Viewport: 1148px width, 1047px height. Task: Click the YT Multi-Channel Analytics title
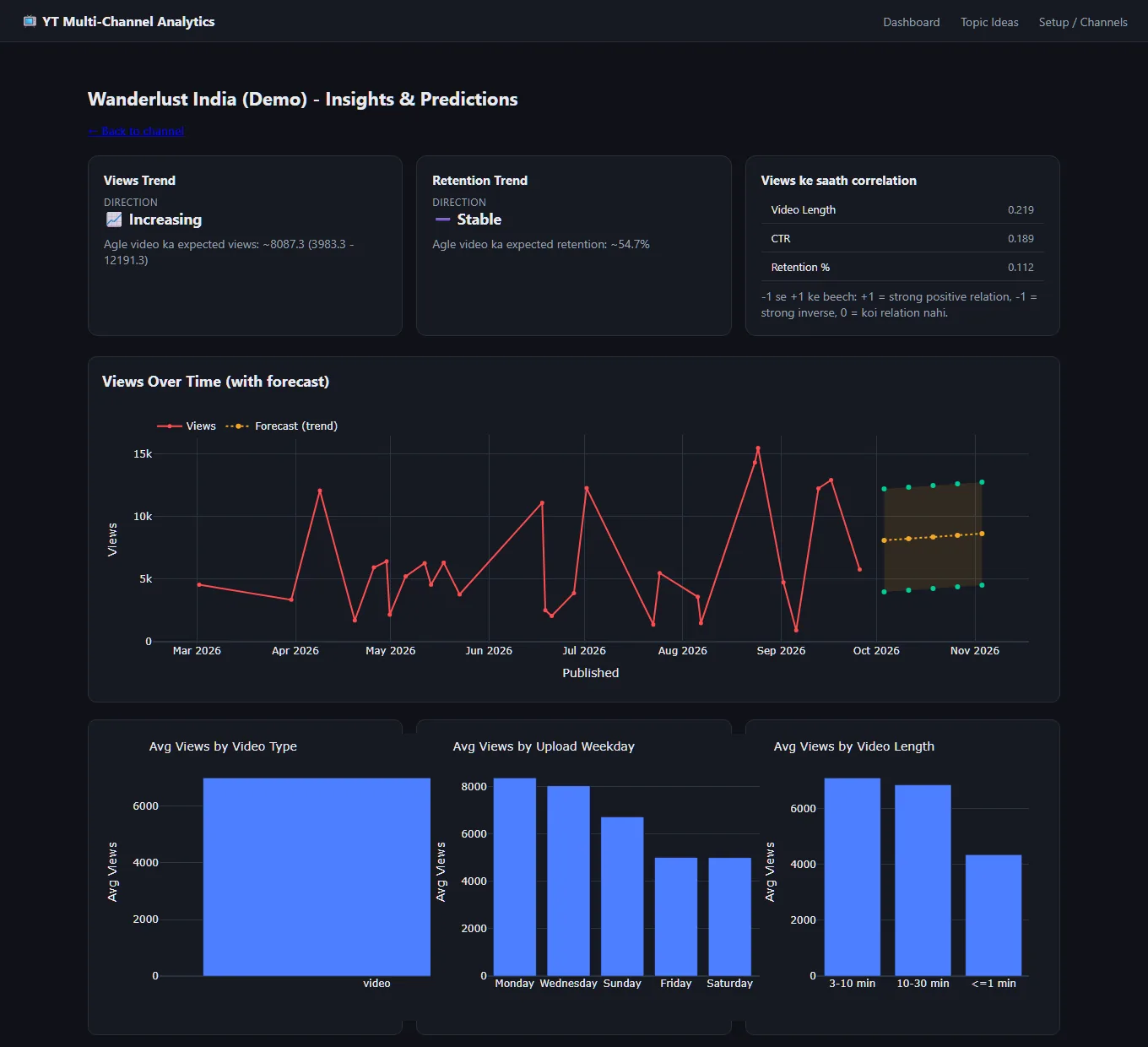128,21
